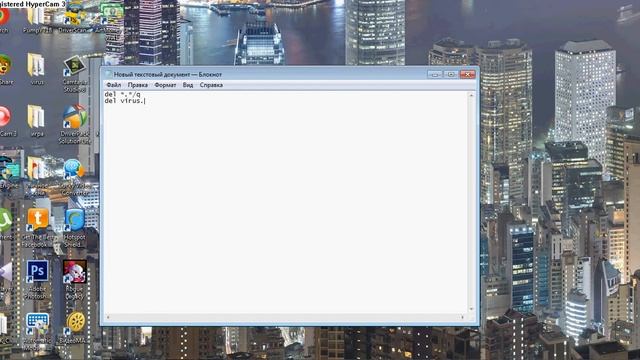Click the Notepad vertical scrollbar up arrow
This screenshot has width=640, height=360.
pos(471,95)
